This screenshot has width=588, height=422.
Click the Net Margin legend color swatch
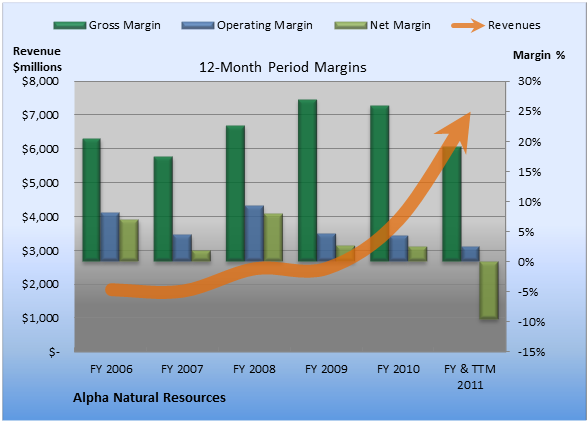tap(351, 26)
